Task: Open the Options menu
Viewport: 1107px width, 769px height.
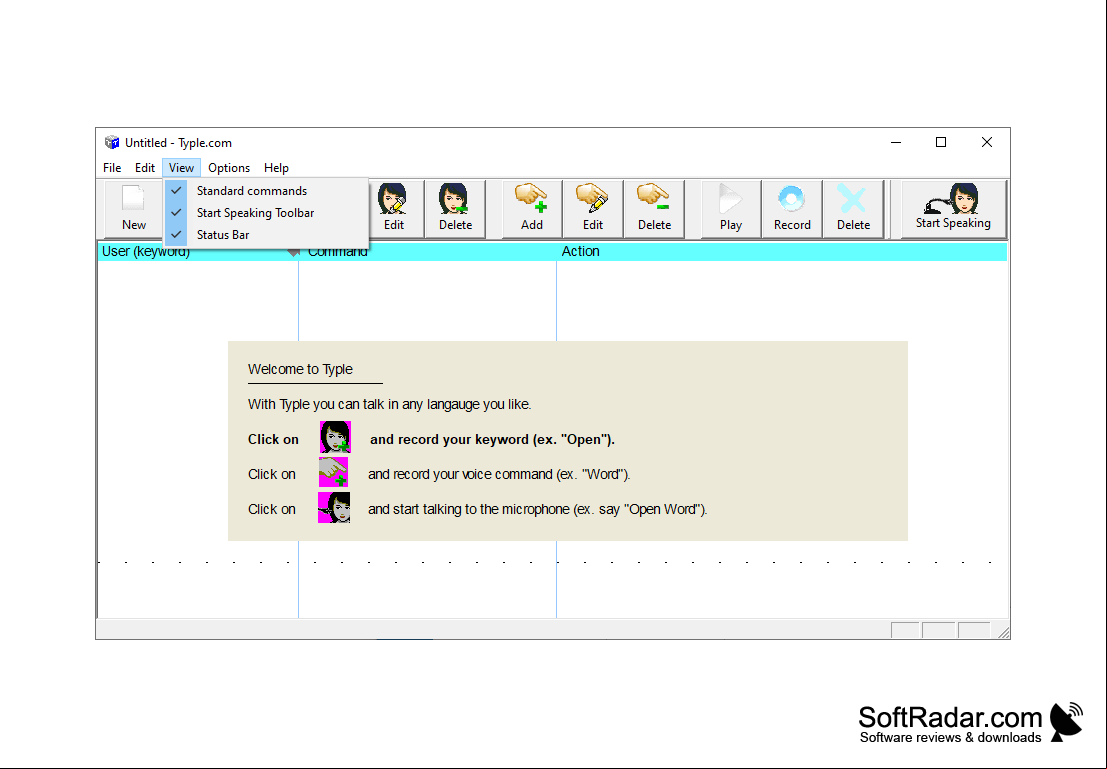Action: pos(229,168)
